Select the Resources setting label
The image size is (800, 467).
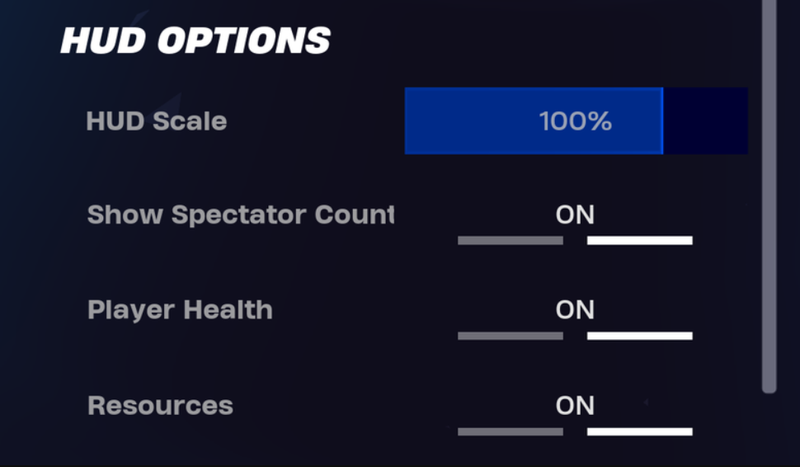160,405
